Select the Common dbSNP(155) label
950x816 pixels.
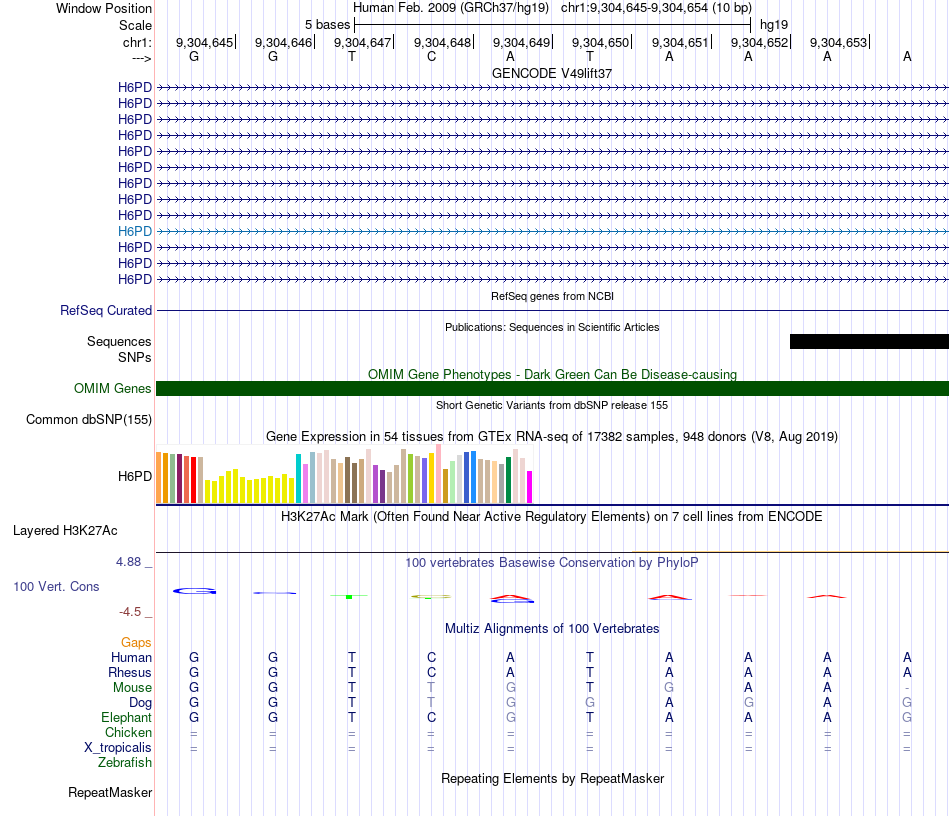(x=88, y=419)
